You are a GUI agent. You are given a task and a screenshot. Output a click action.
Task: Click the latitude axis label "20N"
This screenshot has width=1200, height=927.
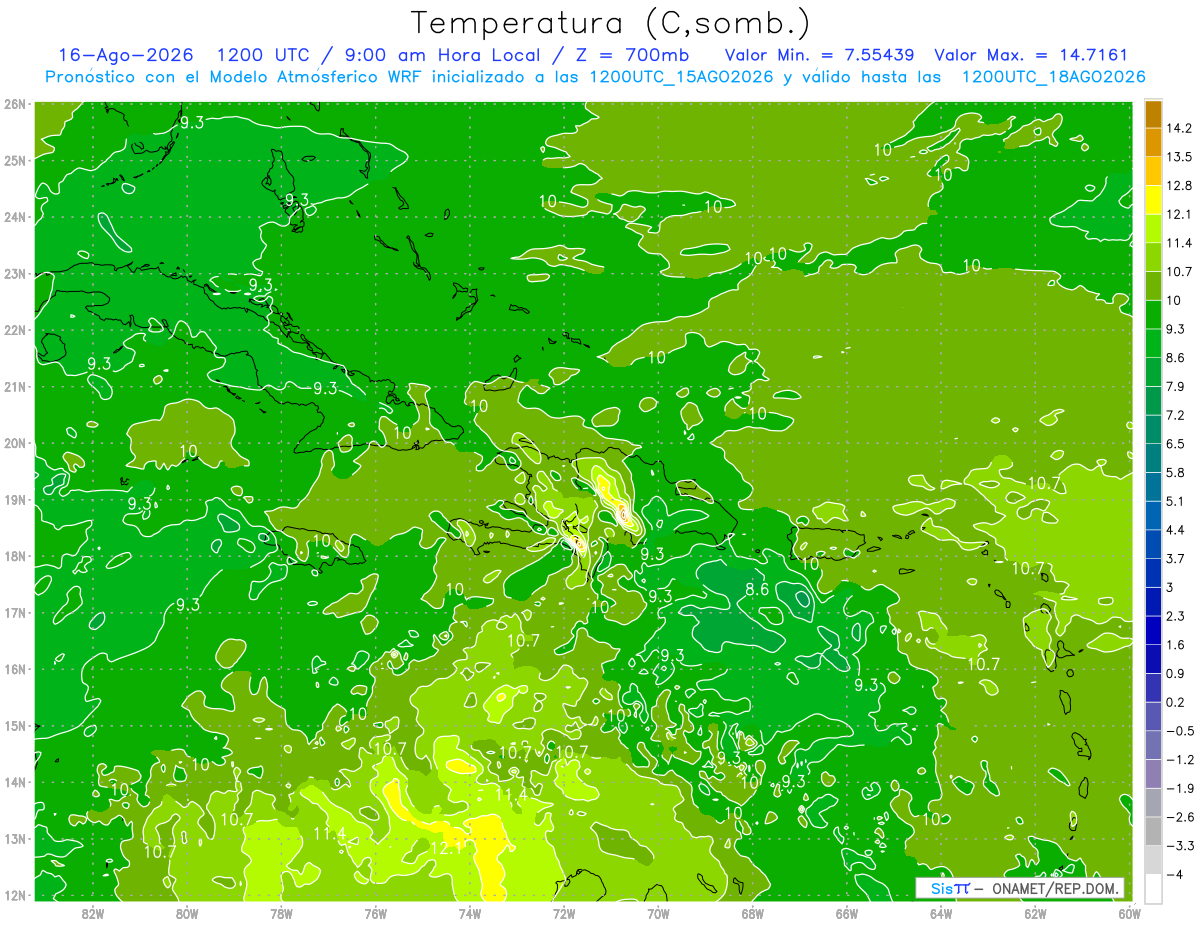[15, 443]
